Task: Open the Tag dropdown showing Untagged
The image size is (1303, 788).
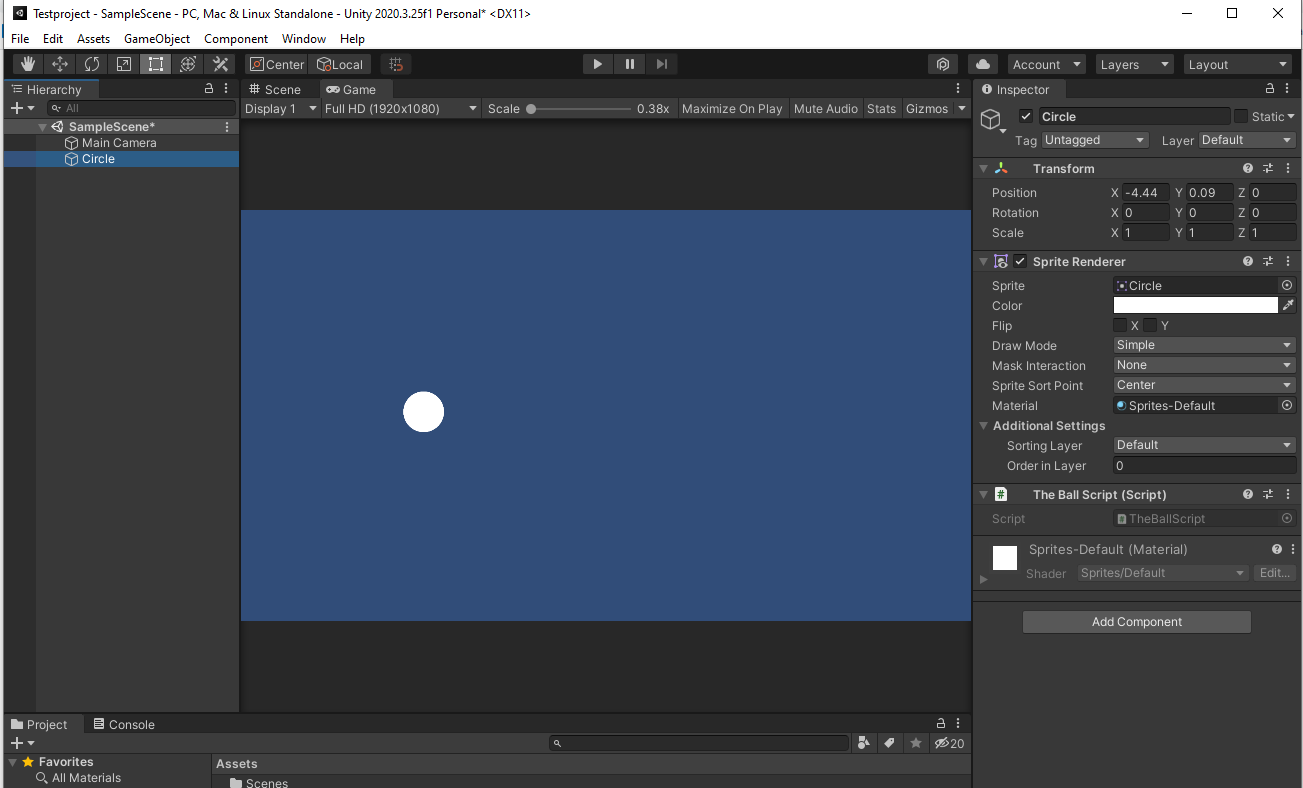Action: 1094,140
